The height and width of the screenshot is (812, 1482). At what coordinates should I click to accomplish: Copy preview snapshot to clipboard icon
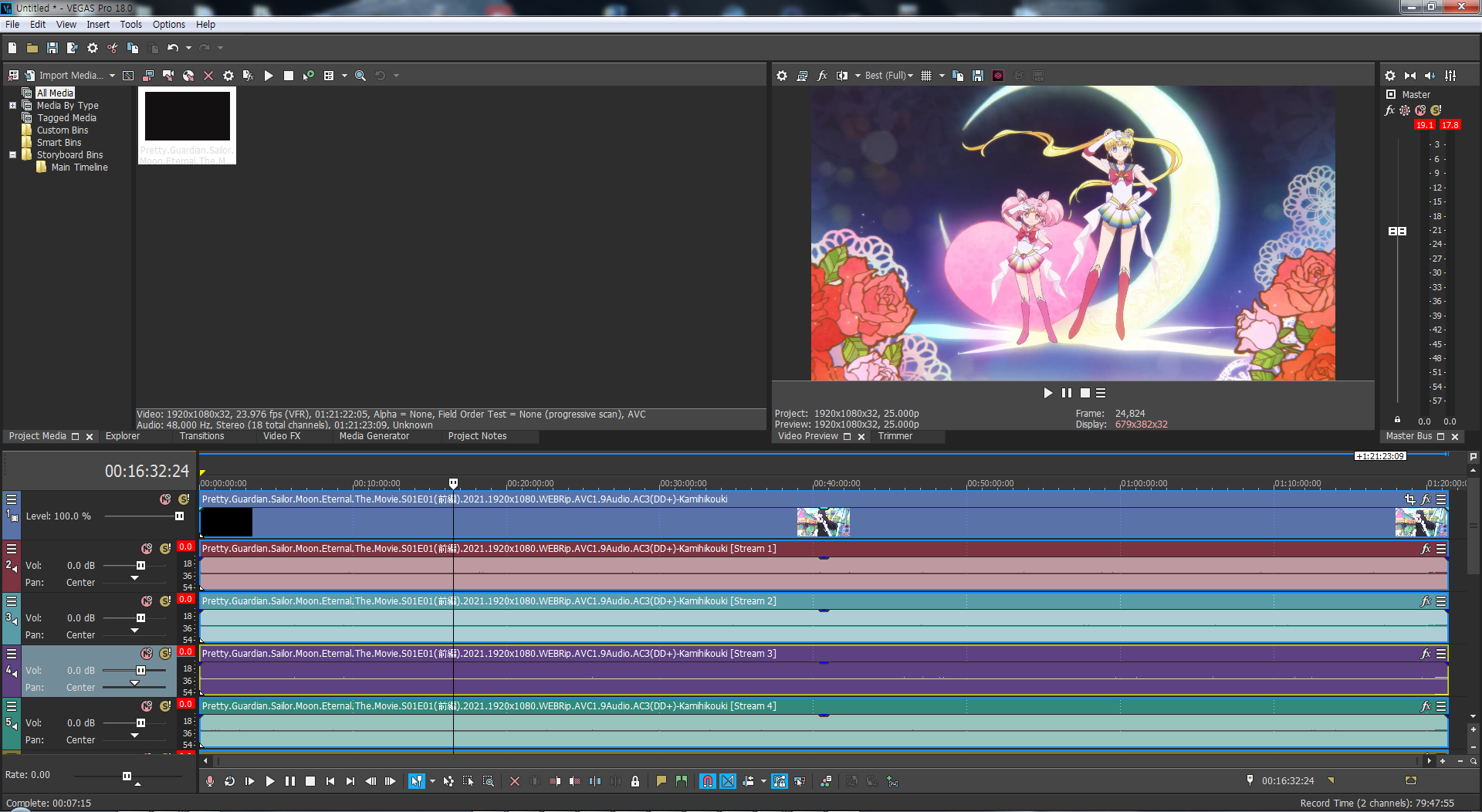coord(958,76)
